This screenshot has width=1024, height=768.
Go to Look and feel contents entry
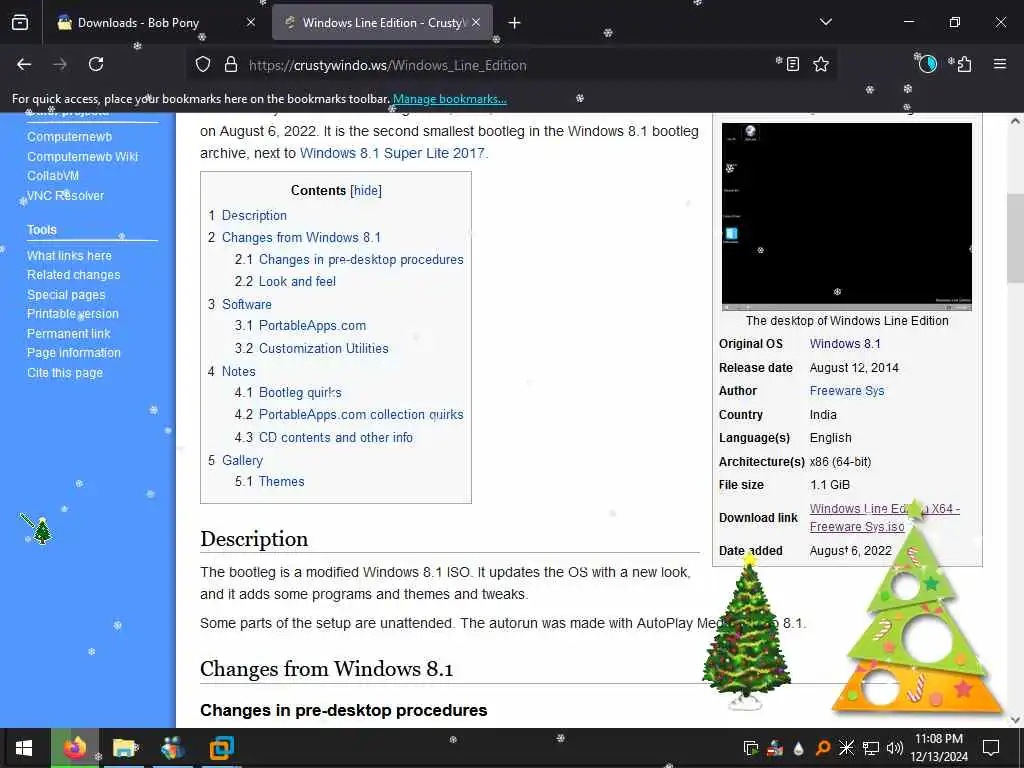point(297,281)
